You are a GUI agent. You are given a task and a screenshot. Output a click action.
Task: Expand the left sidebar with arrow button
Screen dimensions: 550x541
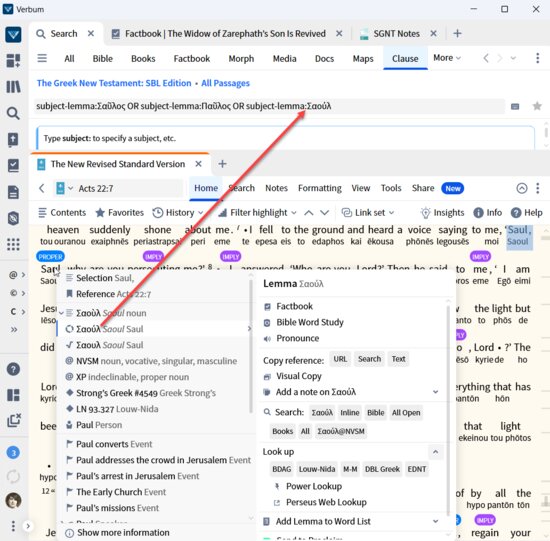point(28,526)
